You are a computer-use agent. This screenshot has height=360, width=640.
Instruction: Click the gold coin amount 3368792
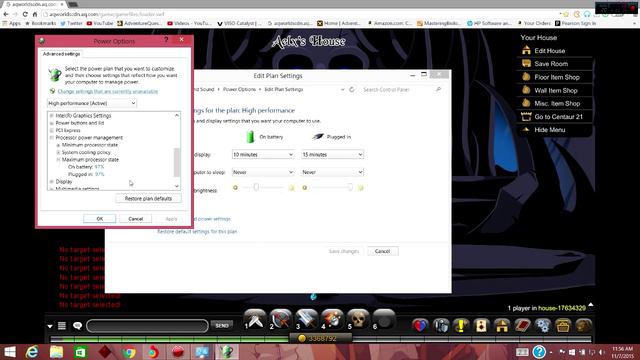pyautogui.click(x=322, y=338)
